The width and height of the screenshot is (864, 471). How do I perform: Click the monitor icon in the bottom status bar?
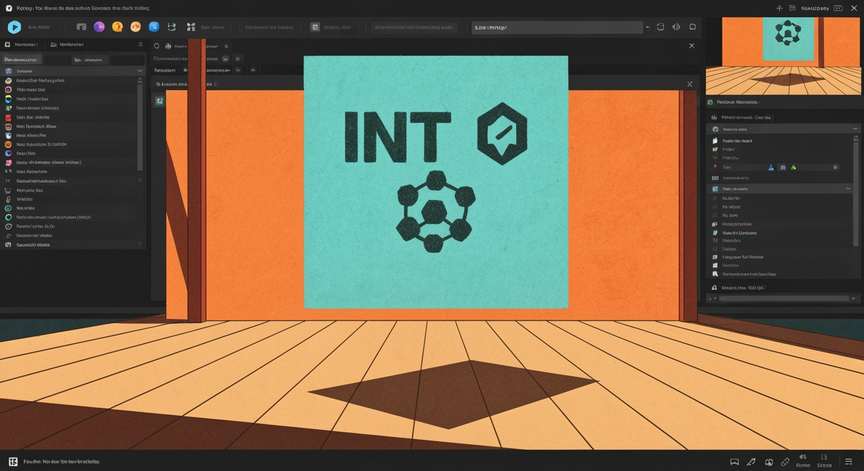click(734, 462)
